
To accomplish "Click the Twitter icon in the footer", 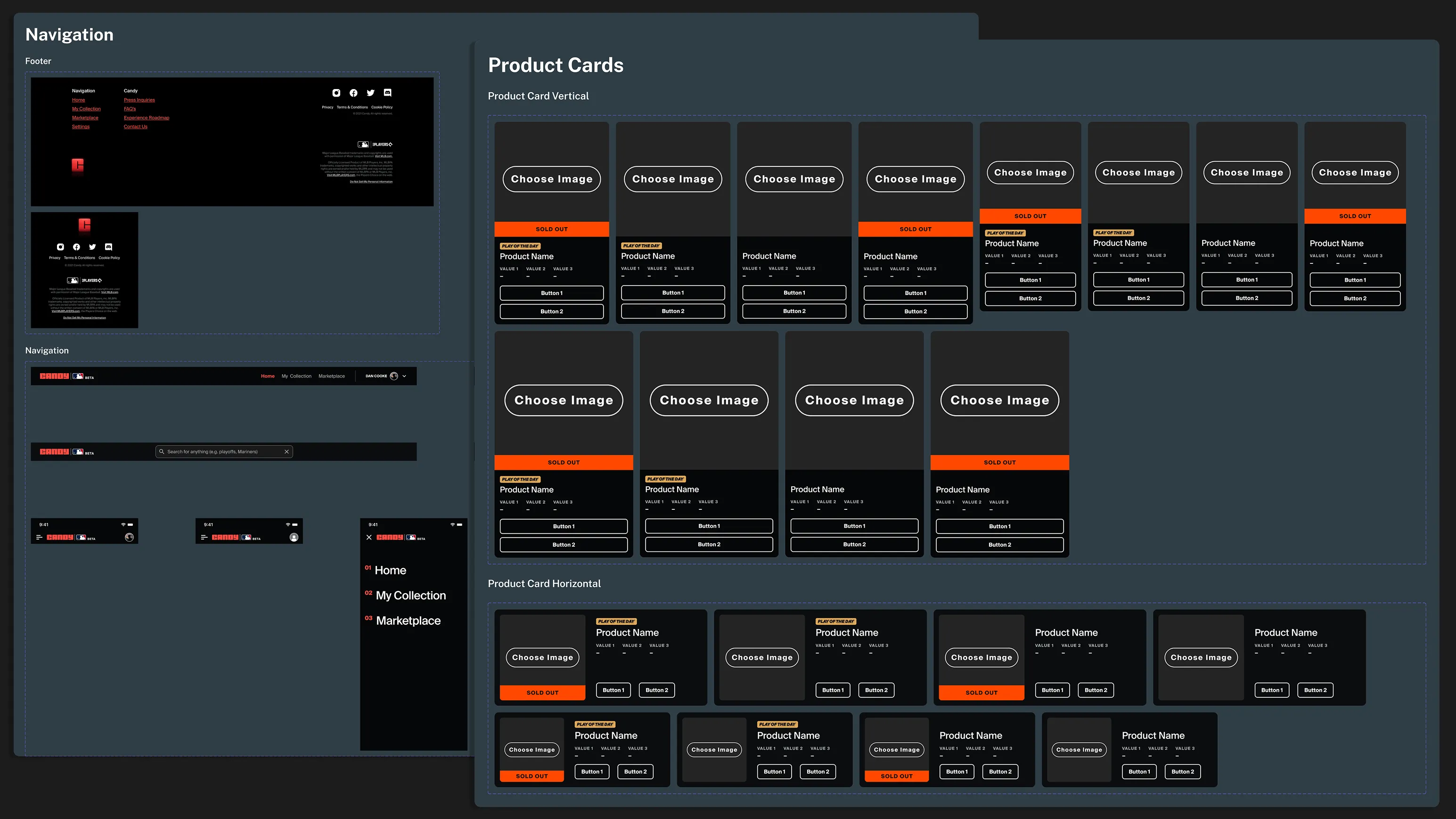I will pos(371,93).
